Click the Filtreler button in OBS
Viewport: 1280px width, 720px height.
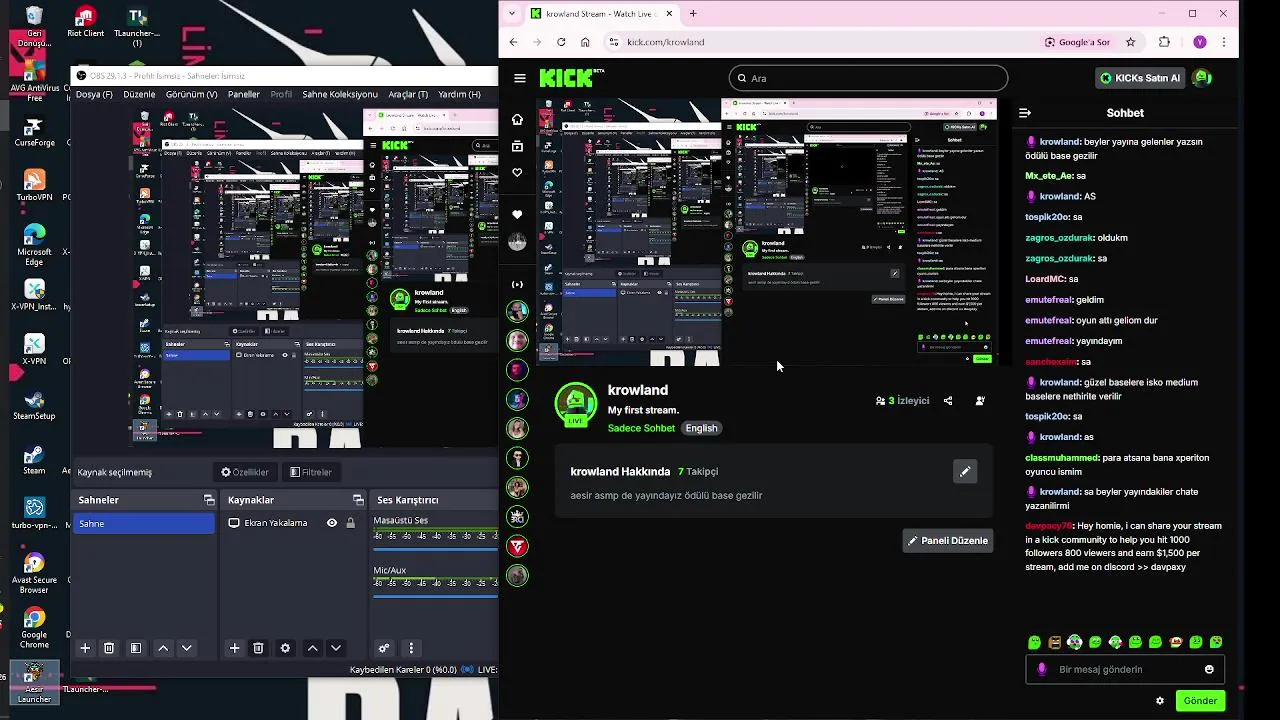(x=311, y=472)
